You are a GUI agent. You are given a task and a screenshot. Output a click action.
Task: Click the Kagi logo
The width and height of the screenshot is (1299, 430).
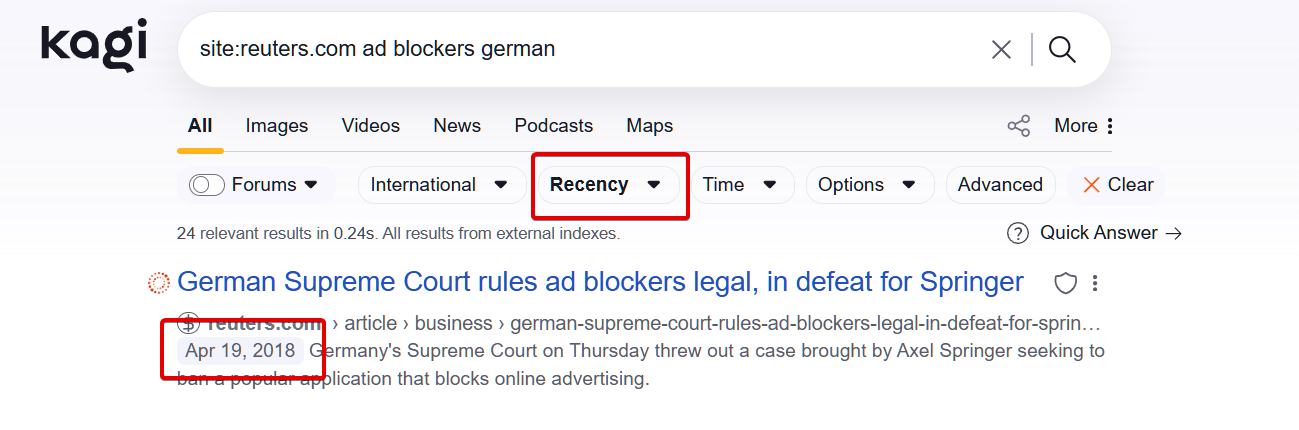pyautogui.click(x=93, y=46)
